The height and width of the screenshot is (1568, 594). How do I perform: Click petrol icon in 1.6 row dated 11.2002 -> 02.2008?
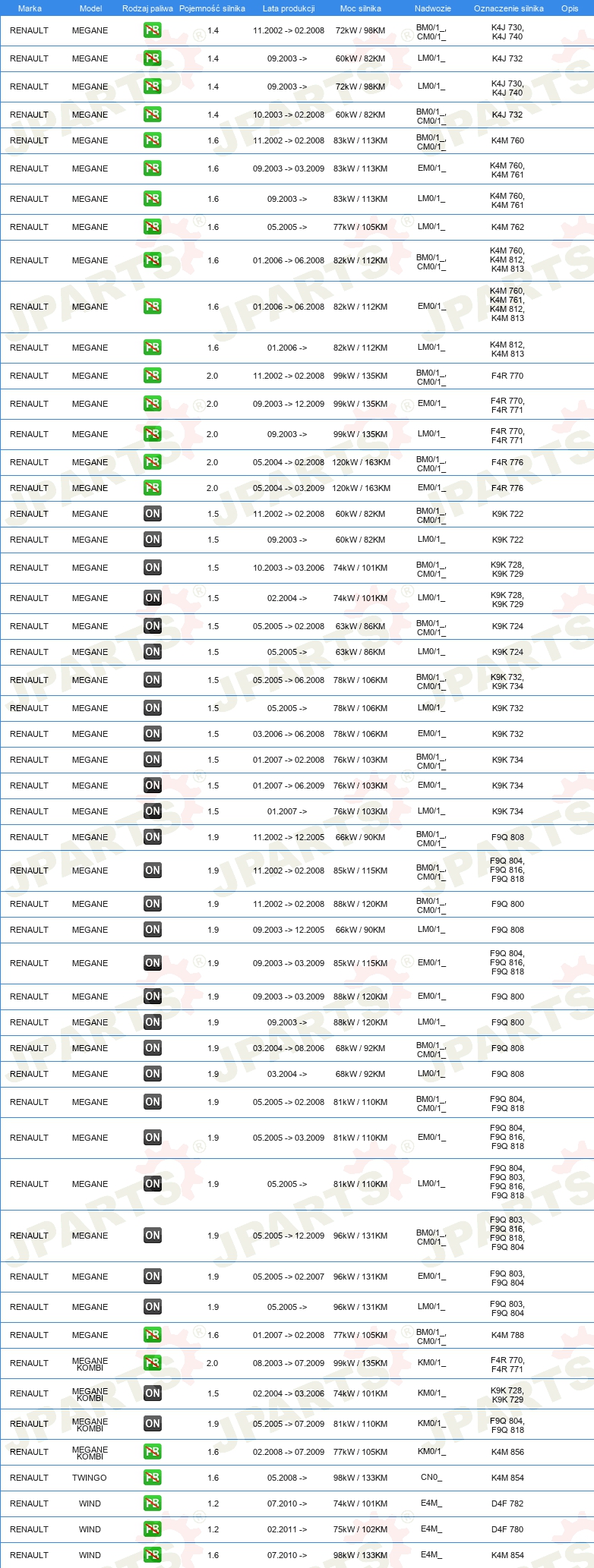[152, 140]
